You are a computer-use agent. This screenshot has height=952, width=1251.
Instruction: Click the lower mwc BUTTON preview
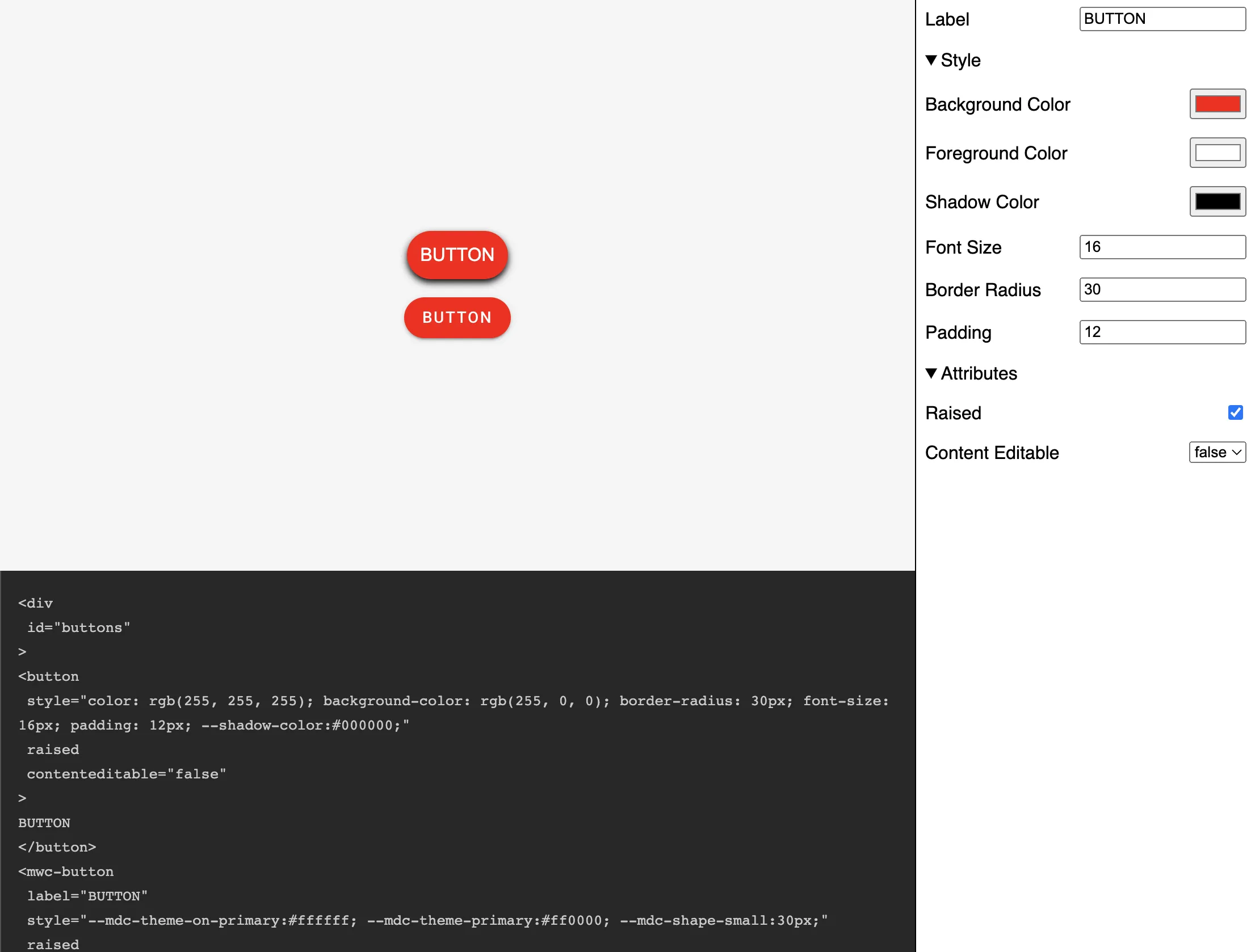[457, 318]
